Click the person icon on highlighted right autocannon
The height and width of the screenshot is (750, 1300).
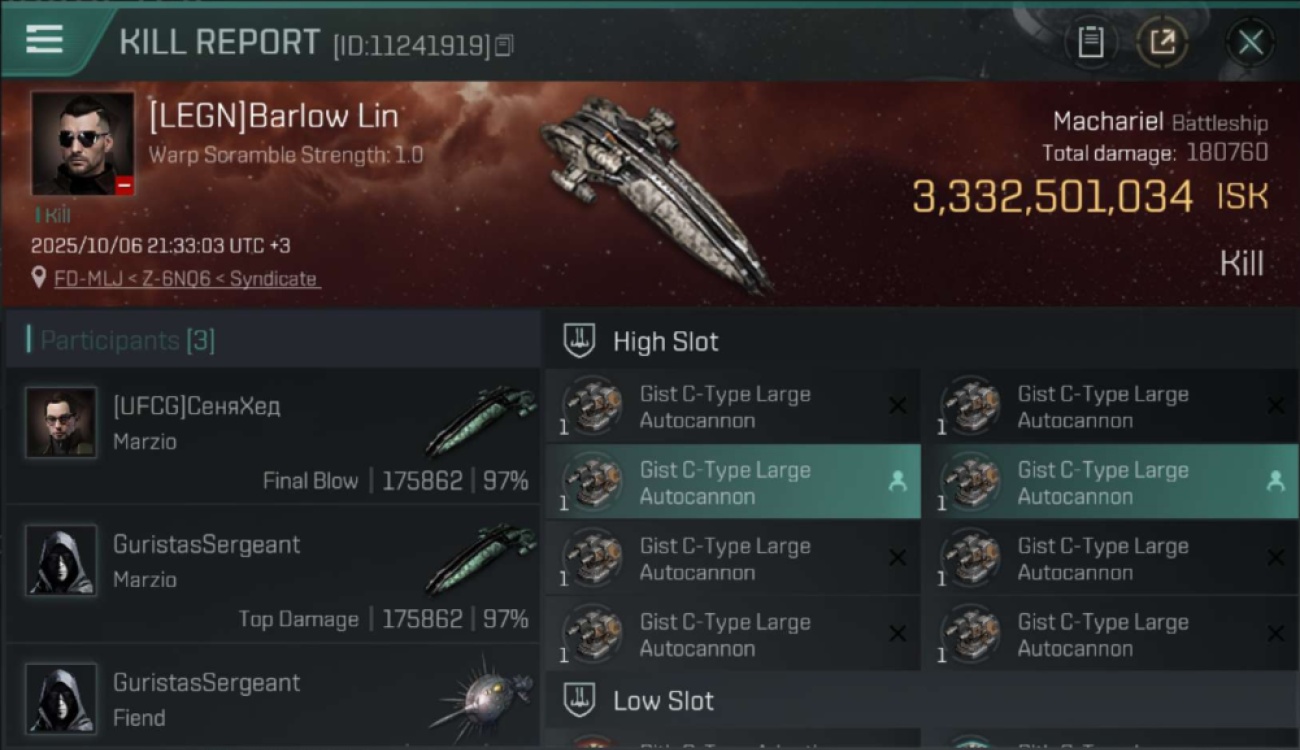coord(1275,481)
